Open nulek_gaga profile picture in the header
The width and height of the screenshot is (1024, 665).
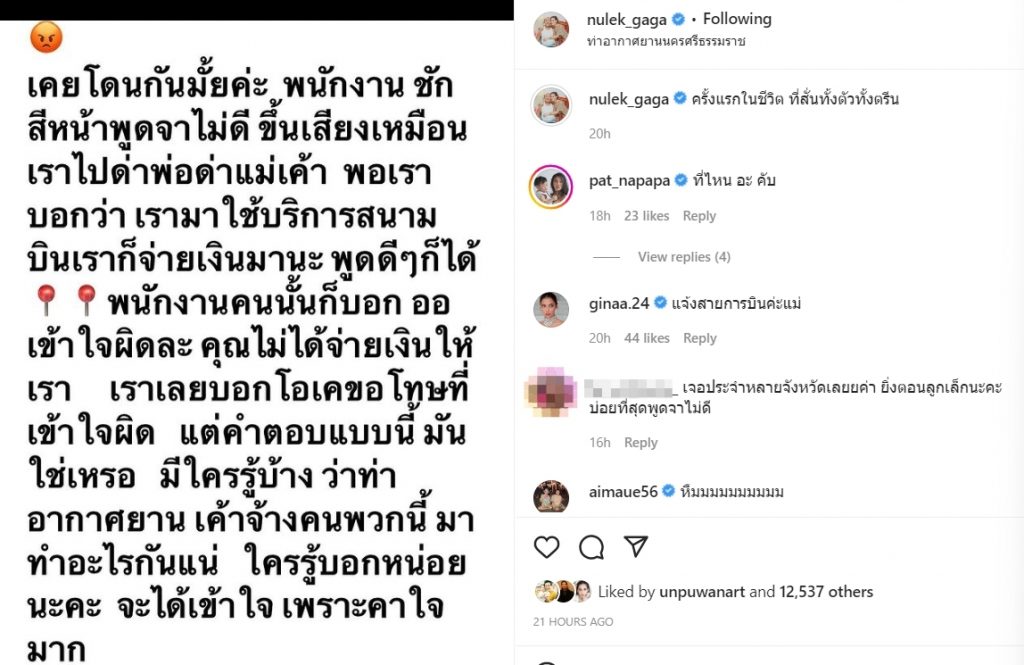tap(551, 29)
